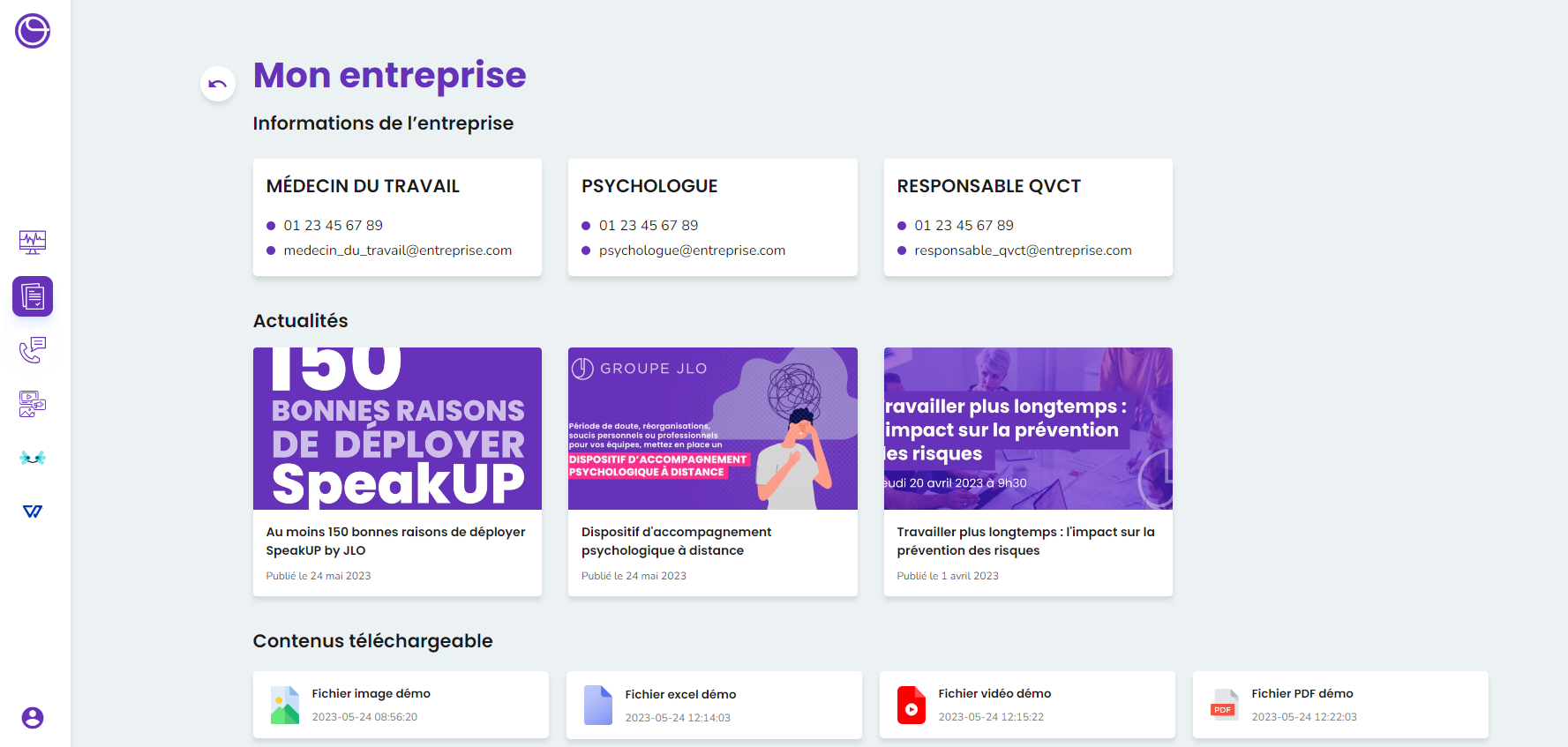Click the smiling face mascot icon
The image size is (1568, 747).
[33, 458]
